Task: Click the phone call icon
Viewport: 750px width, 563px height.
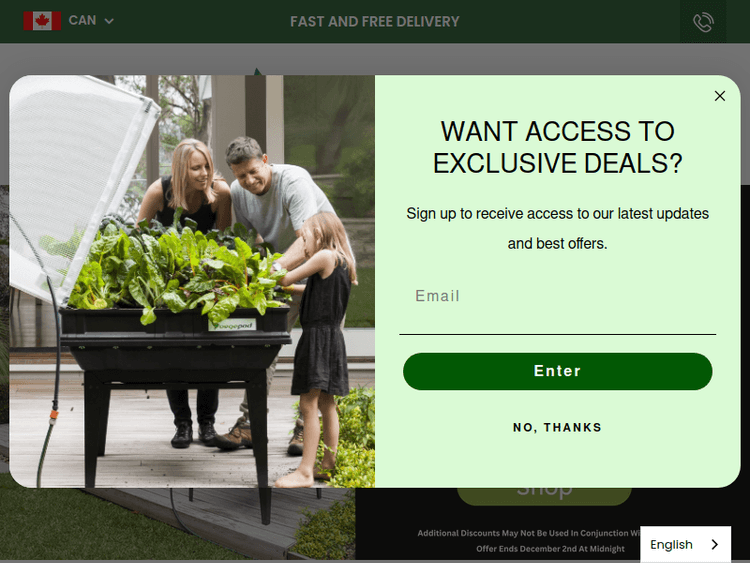Action: coord(703,22)
